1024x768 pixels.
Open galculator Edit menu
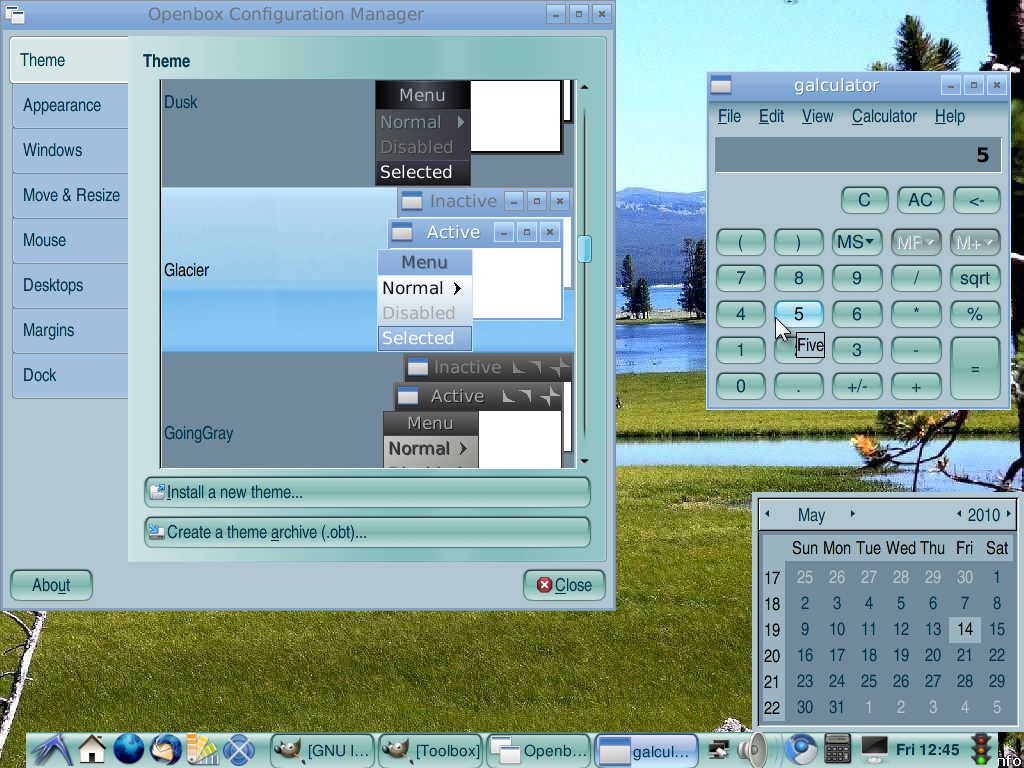point(771,116)
